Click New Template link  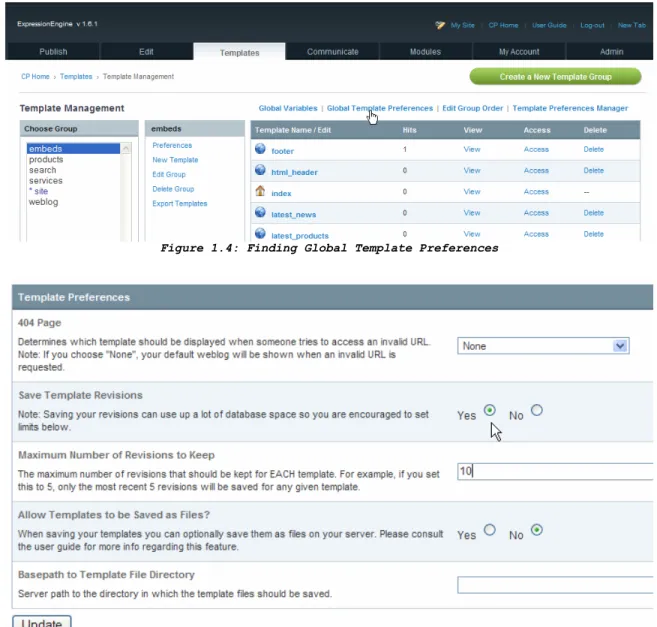point(175,160)
